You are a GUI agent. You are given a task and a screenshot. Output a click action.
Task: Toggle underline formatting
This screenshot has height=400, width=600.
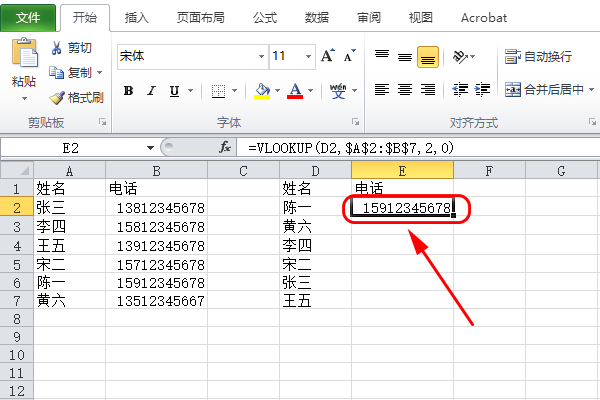coord(174,91)
